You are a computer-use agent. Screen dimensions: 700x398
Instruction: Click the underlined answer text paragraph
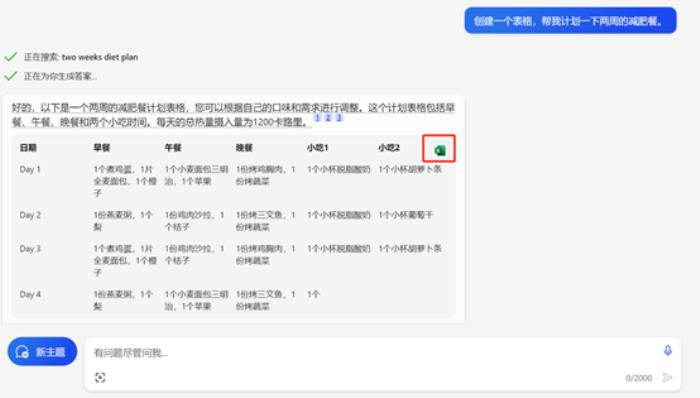coord(233,115)
